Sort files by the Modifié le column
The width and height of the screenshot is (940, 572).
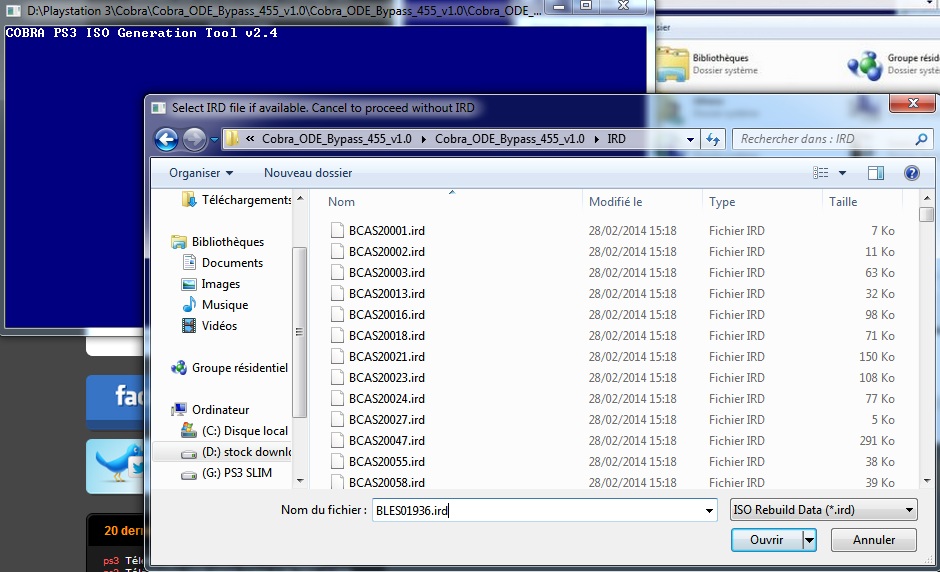[x=615, y=202]
